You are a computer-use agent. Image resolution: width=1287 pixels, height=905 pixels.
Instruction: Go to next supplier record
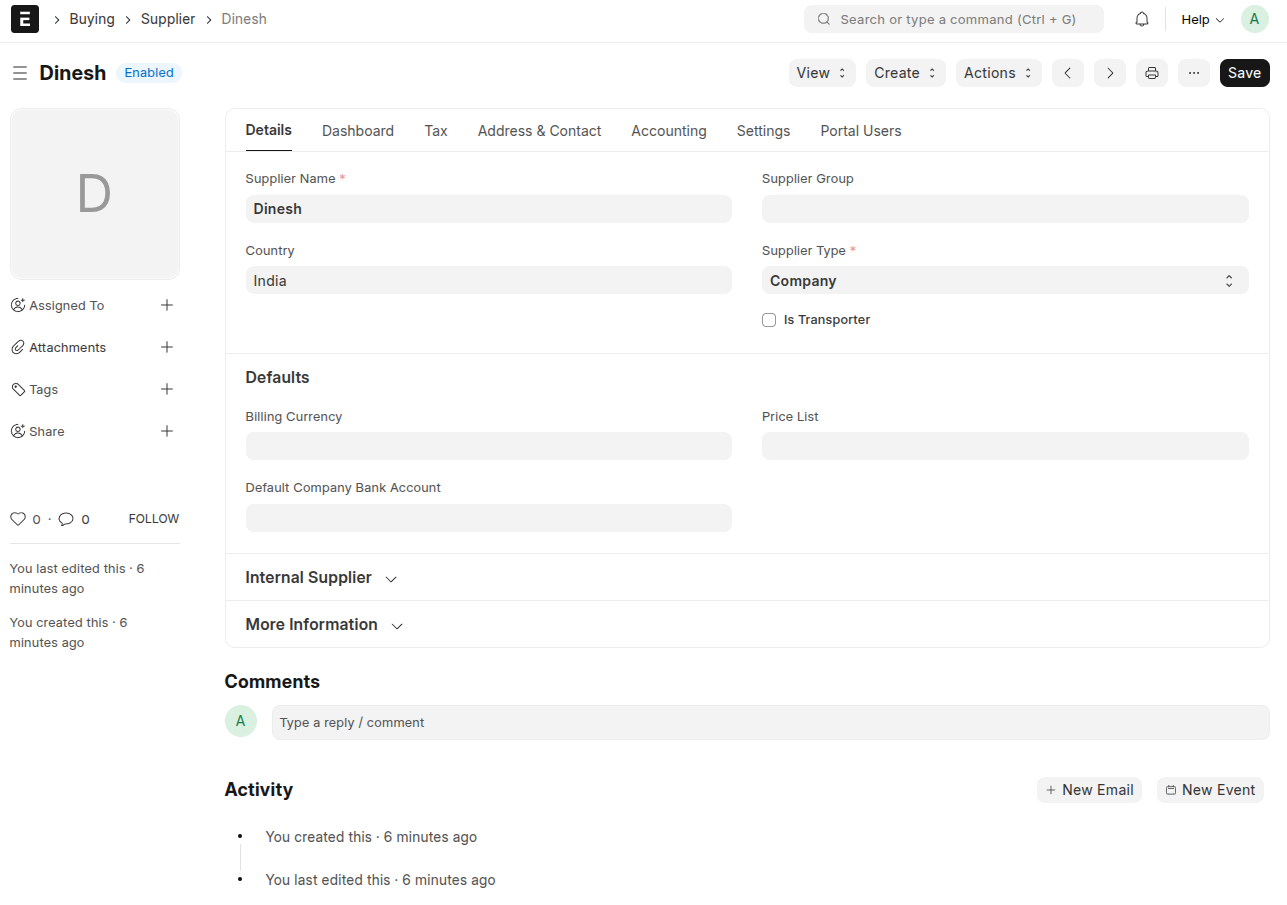(1110, 73)
